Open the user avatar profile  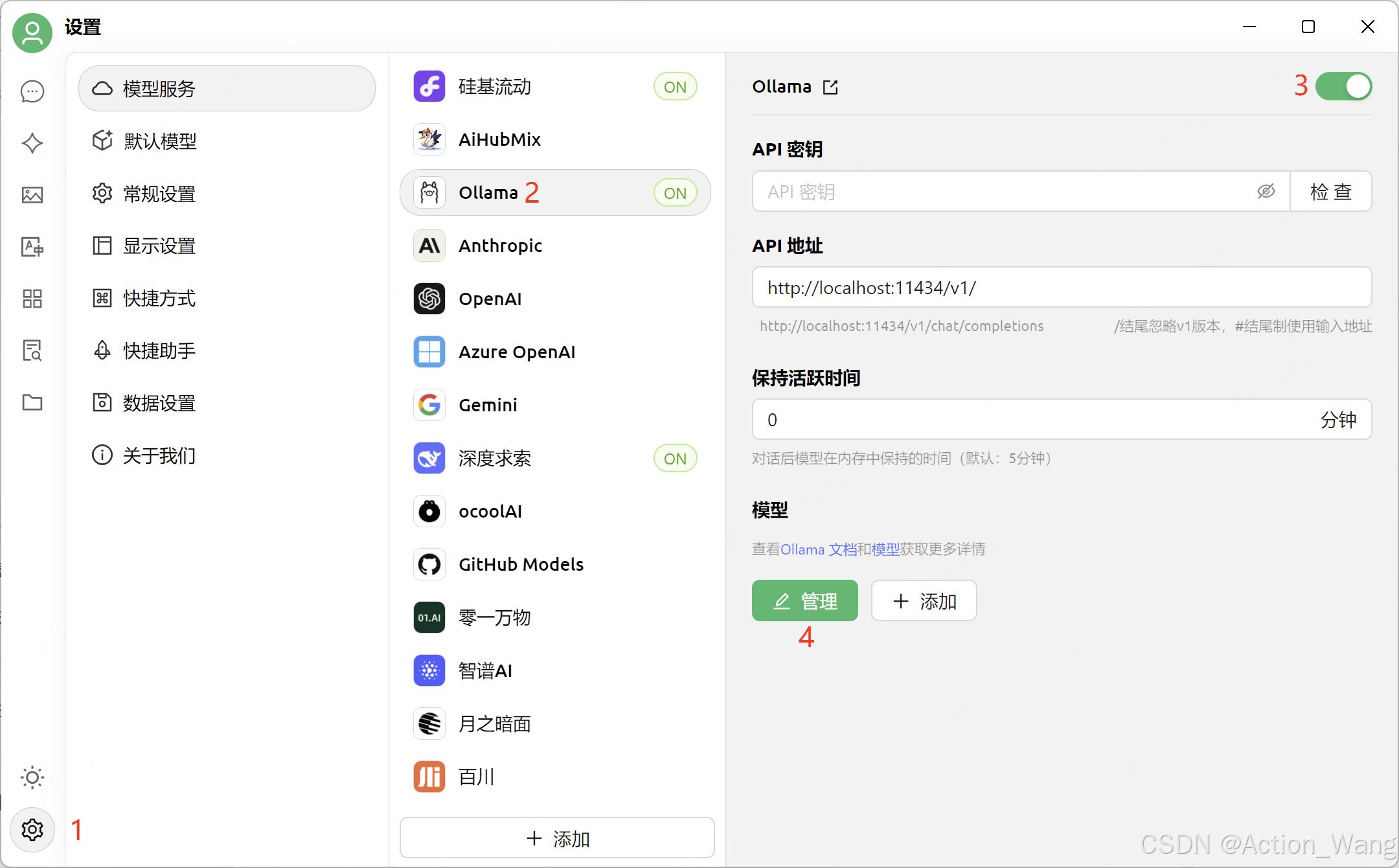(32, 32)
